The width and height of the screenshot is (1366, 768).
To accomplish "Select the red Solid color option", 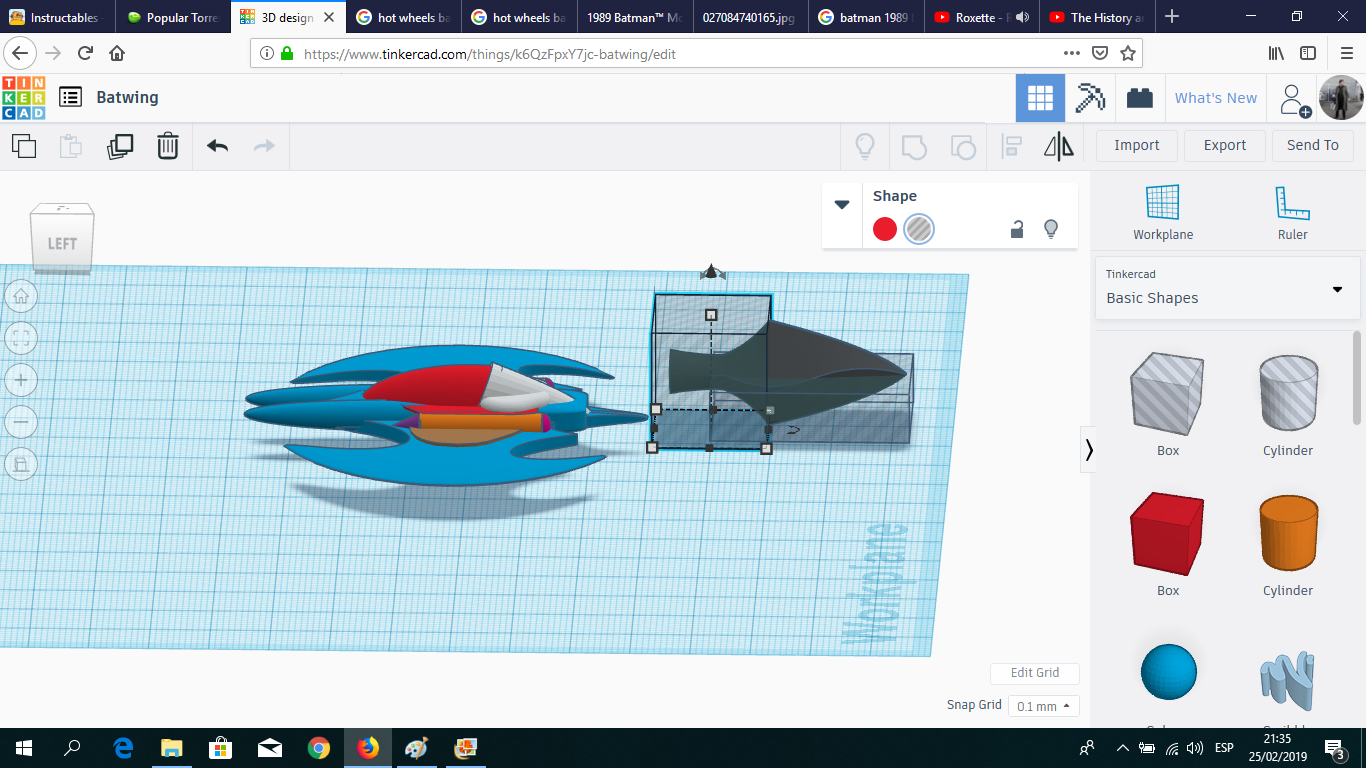I will (885, 229).
